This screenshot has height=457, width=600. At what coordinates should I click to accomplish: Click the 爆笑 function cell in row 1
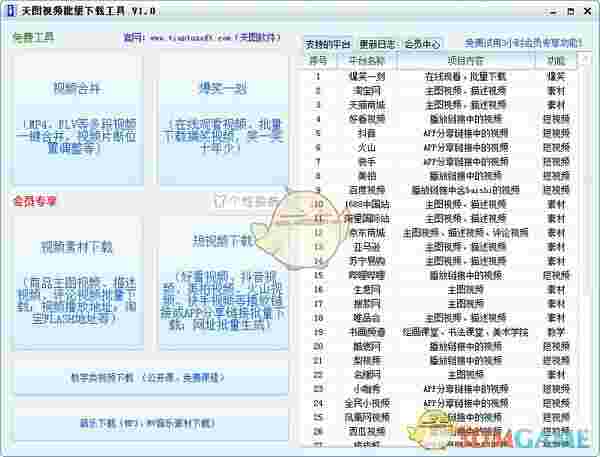click(556, 77)
